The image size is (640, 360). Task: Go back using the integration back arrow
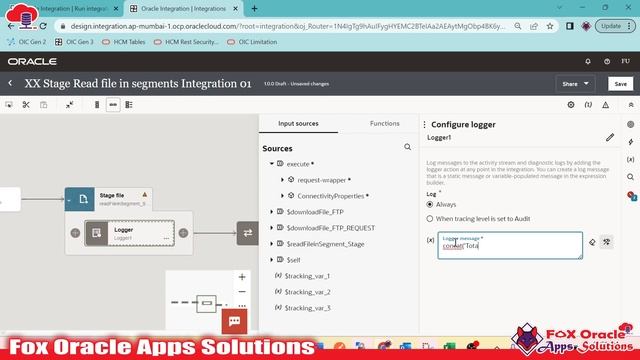click(x=10, y=83)
